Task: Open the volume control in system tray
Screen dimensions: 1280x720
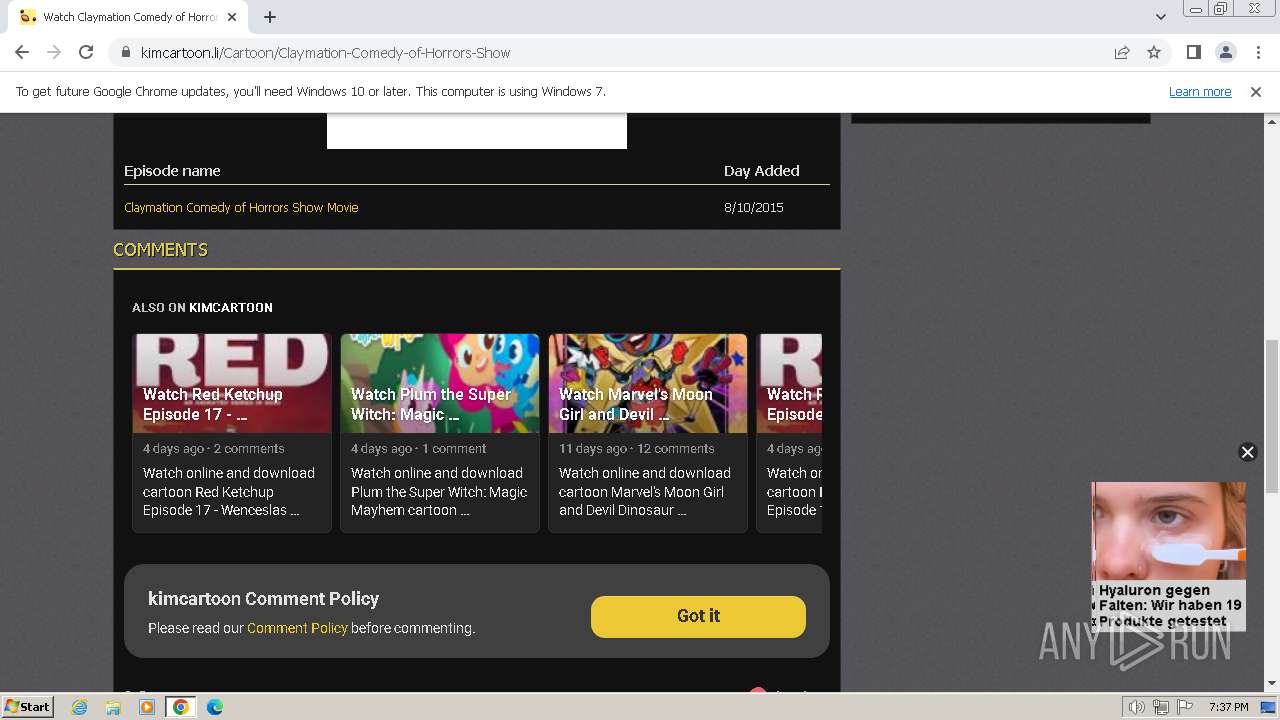Action: coord(1137,707)
